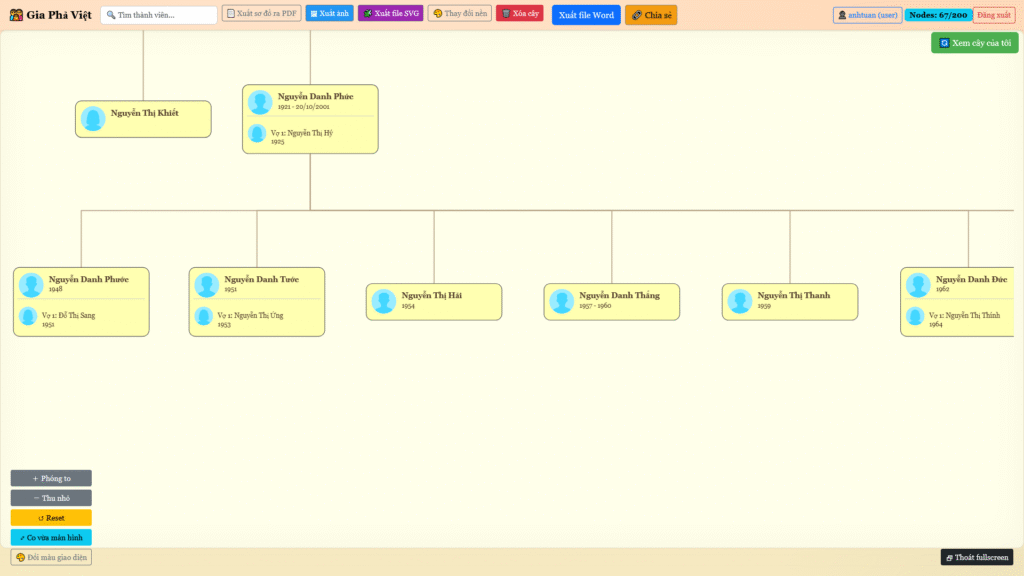Screen dimensions: 1024x576
Task: Click Nguyễn Danh Đức's avatar
Action: click(918, 285)
